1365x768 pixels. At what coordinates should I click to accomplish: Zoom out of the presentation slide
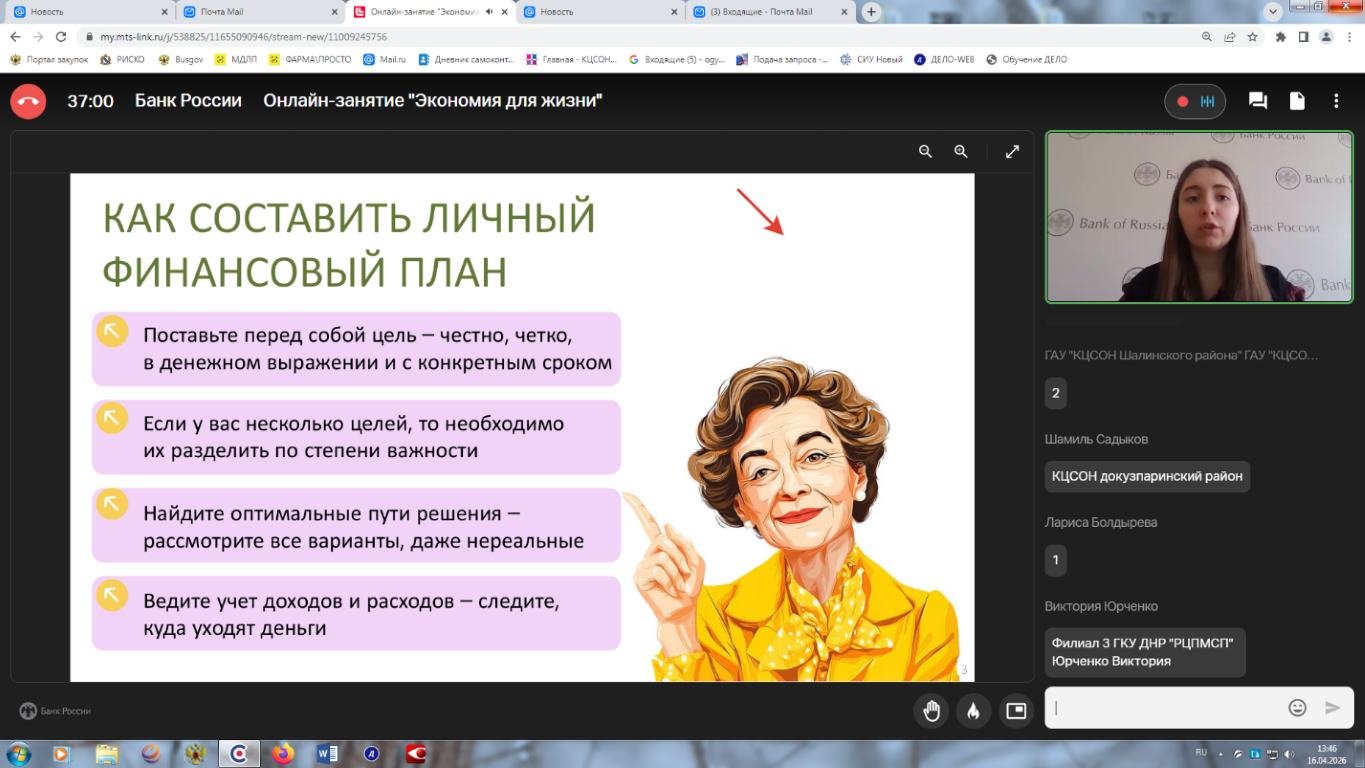(x=925, y=152)
